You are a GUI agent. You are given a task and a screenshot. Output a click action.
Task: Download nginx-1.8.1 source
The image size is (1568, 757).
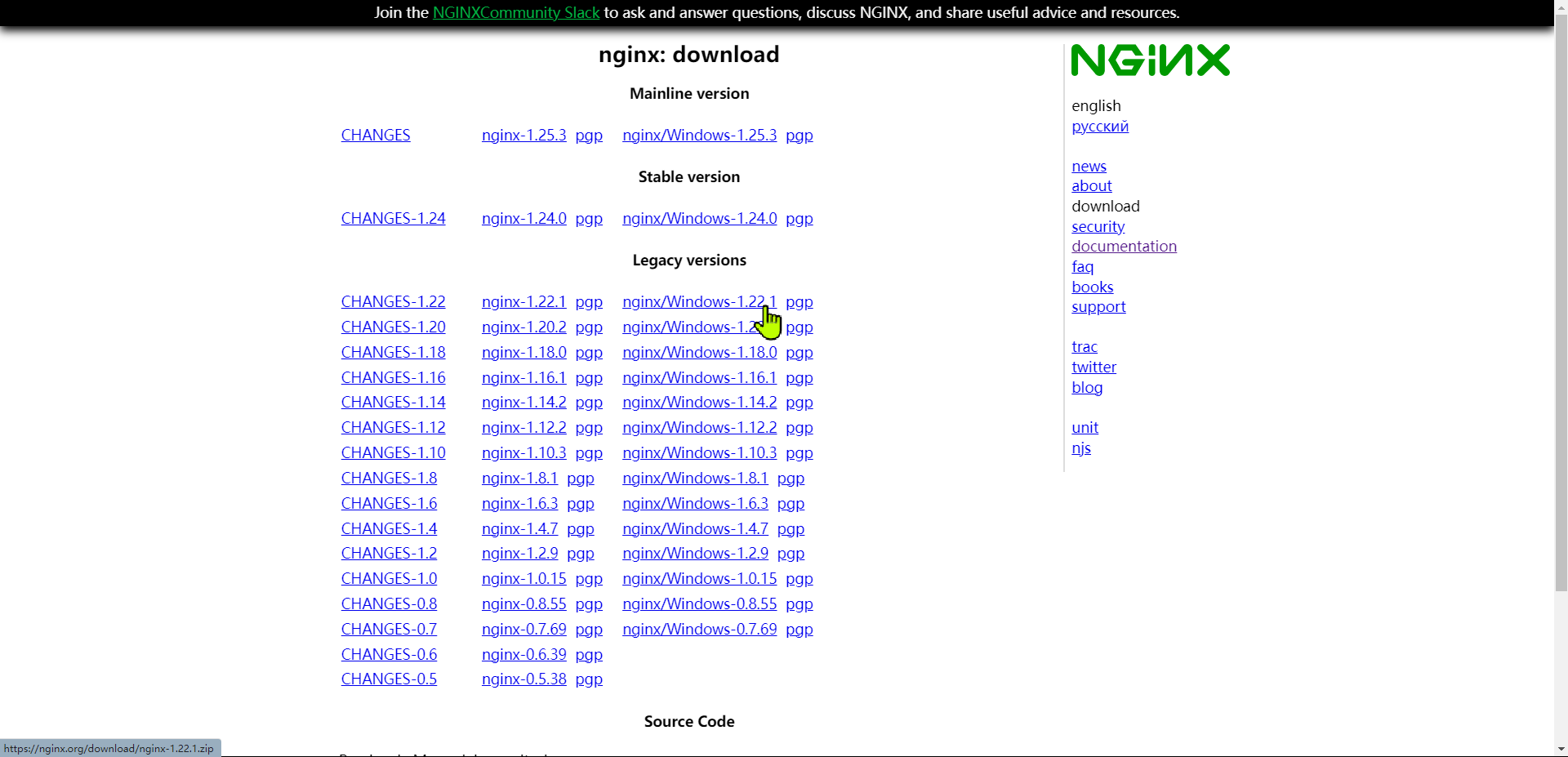(x=520, y=479)
